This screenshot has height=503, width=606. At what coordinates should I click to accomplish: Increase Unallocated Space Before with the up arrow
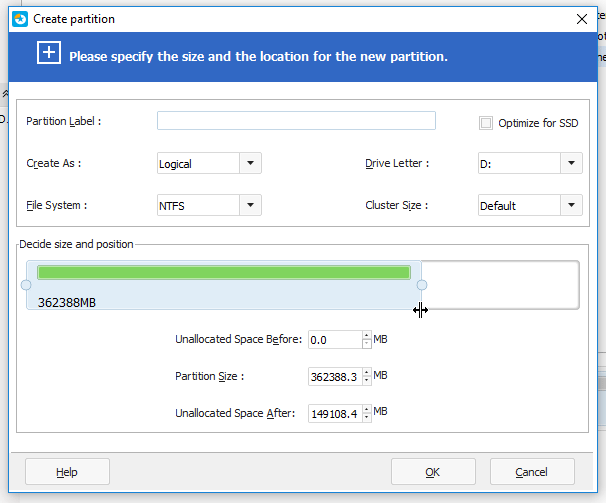coord(367,335)
